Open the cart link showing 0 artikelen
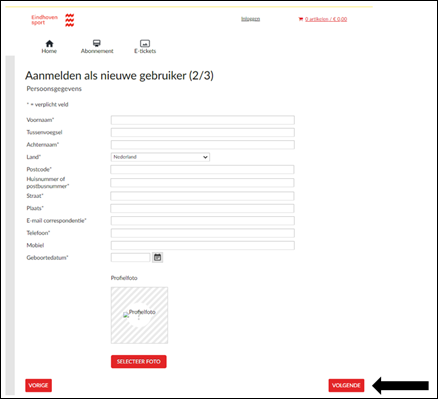Viewport: 438px width, 399px height. point(326,19)
